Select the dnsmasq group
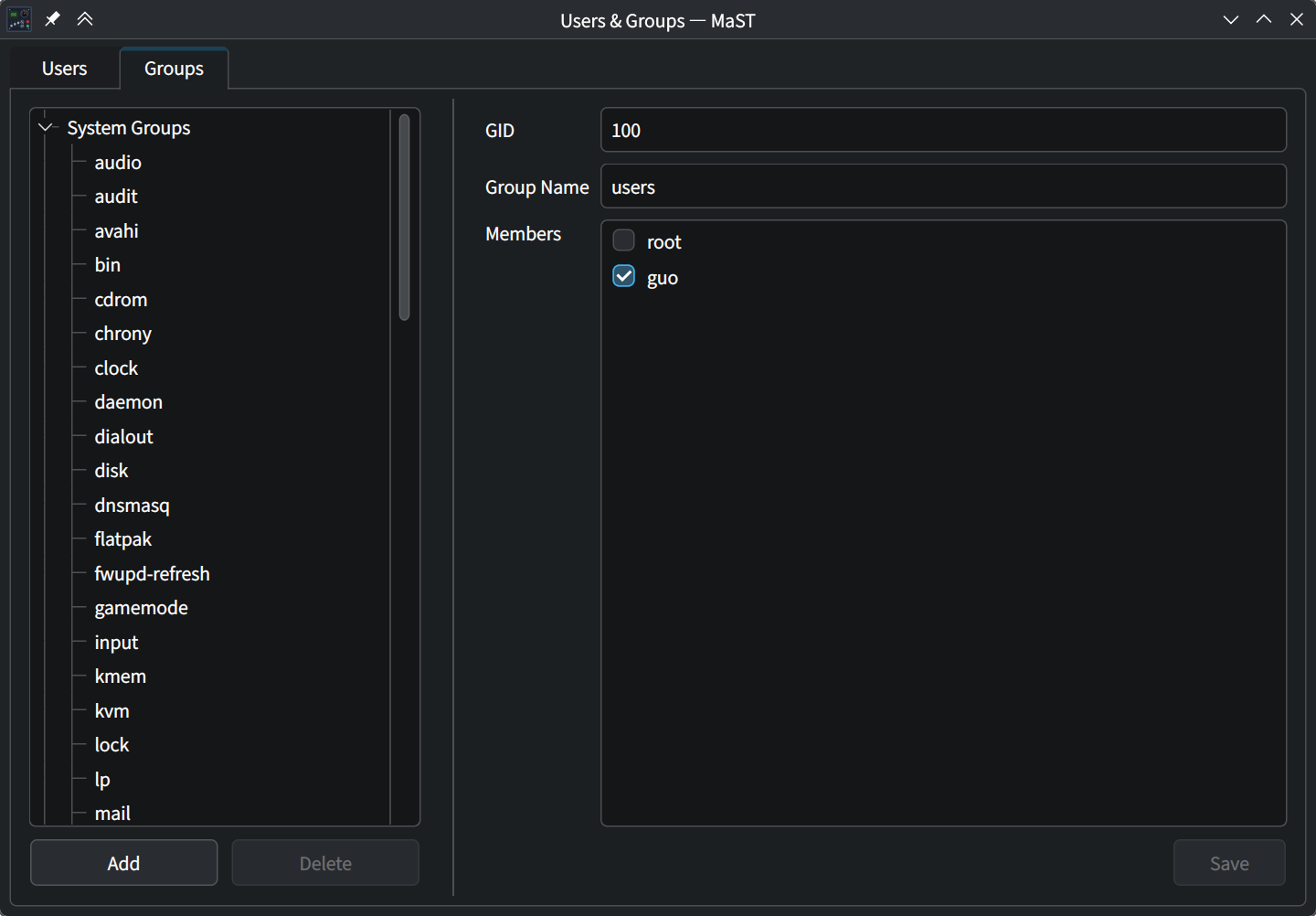 point(133,506)
